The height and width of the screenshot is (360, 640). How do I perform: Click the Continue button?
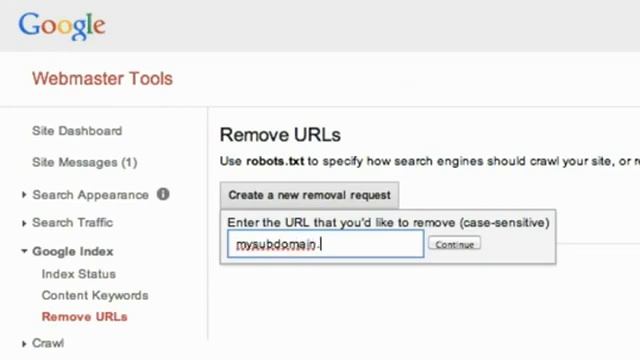point(454,244)
